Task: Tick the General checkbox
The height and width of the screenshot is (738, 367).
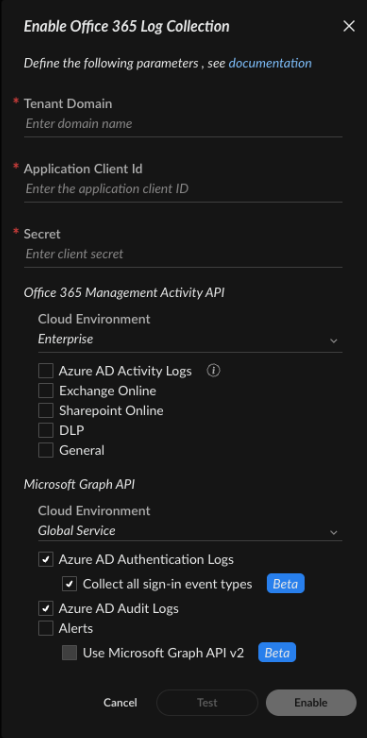Action: click(46, 450)
